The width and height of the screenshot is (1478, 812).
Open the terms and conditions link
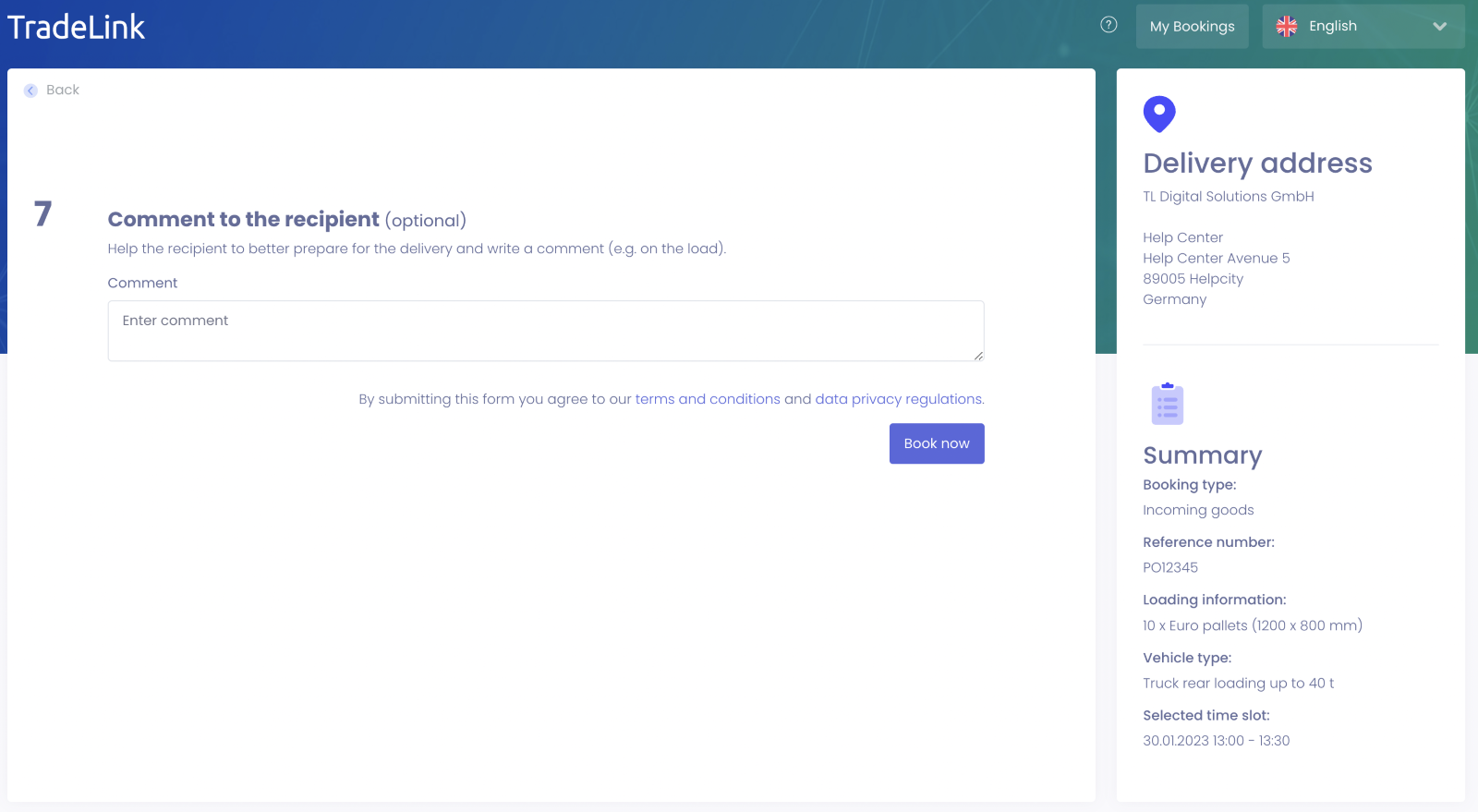point(708,399)
